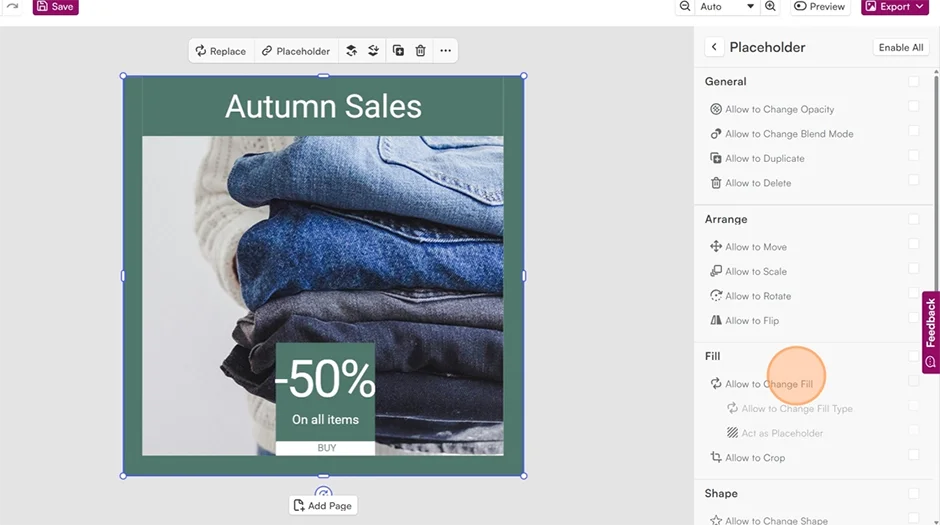Click the Allow to Change Fill label
The height and width of the screenshot is (525, 940).
click(769, 384)
